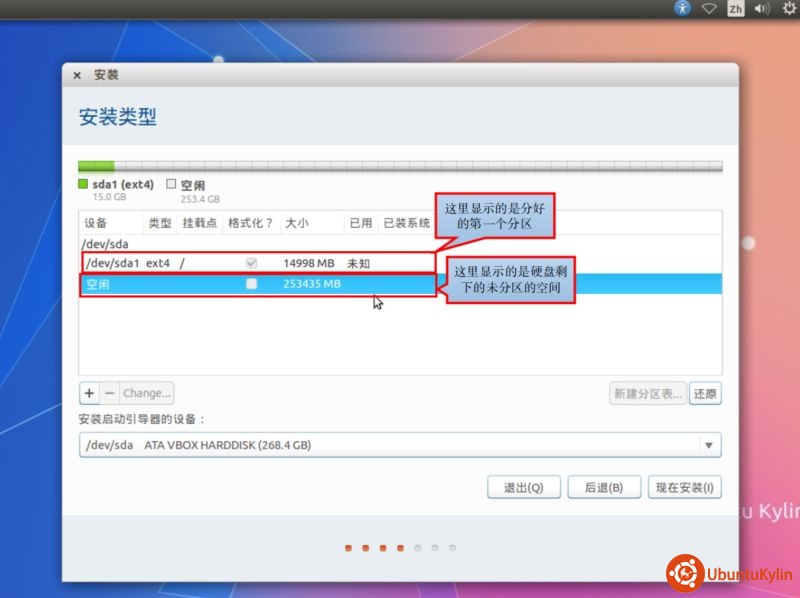Viewport: 800px width, 598px height.
Task: Click the 大小 column header
Action: click(x=297, y=223)
